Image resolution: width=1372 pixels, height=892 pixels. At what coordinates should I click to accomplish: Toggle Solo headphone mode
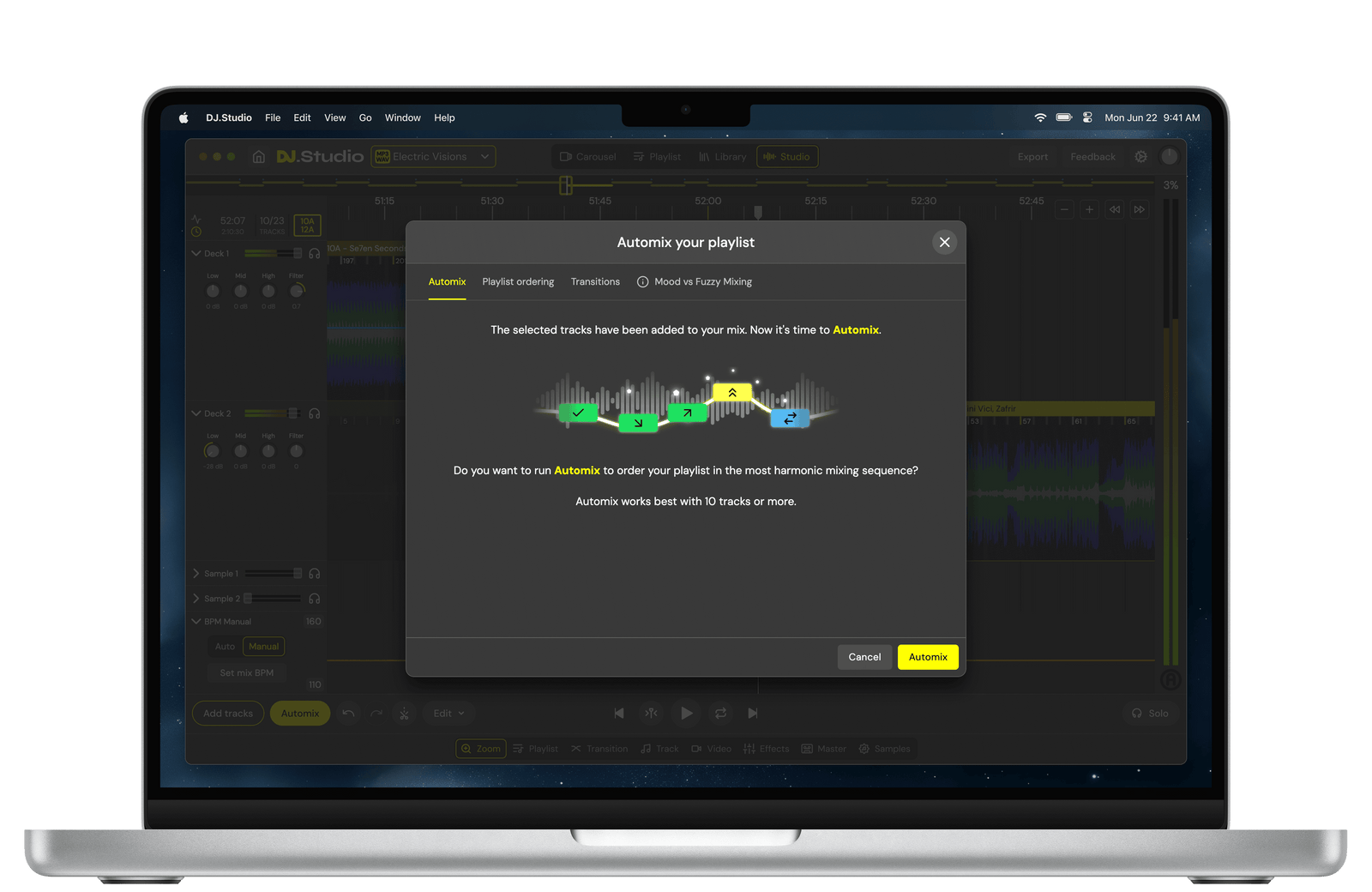pyautogui.click(x=1150, y=714)
